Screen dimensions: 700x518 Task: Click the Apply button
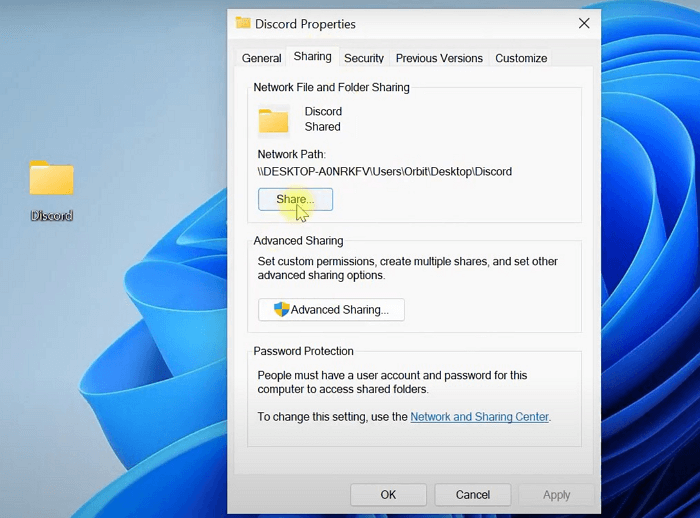pos(556,495)
